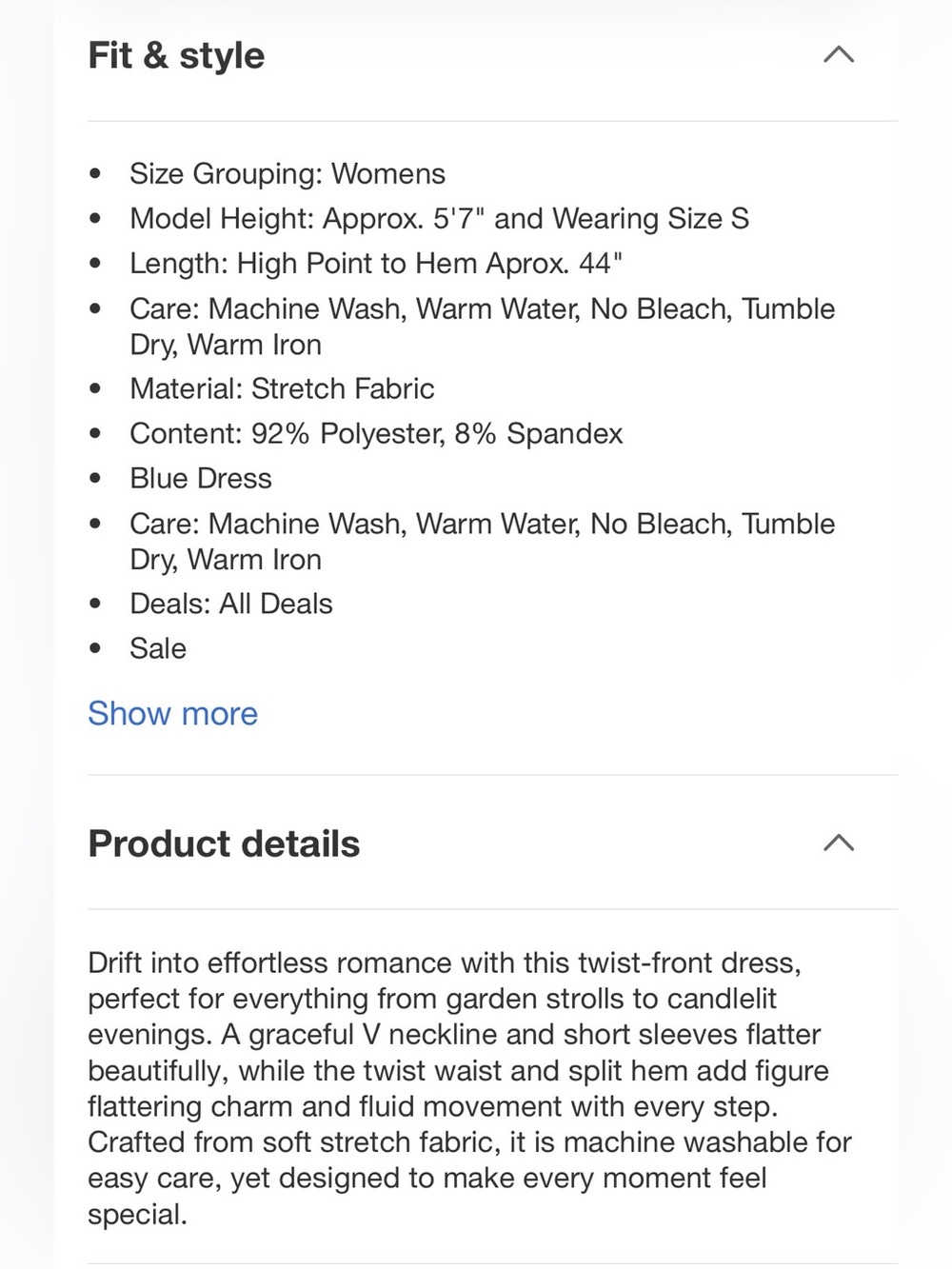
Task: Tap the 'Drift into effortless romance' description text
Action: click(469, 1088)
